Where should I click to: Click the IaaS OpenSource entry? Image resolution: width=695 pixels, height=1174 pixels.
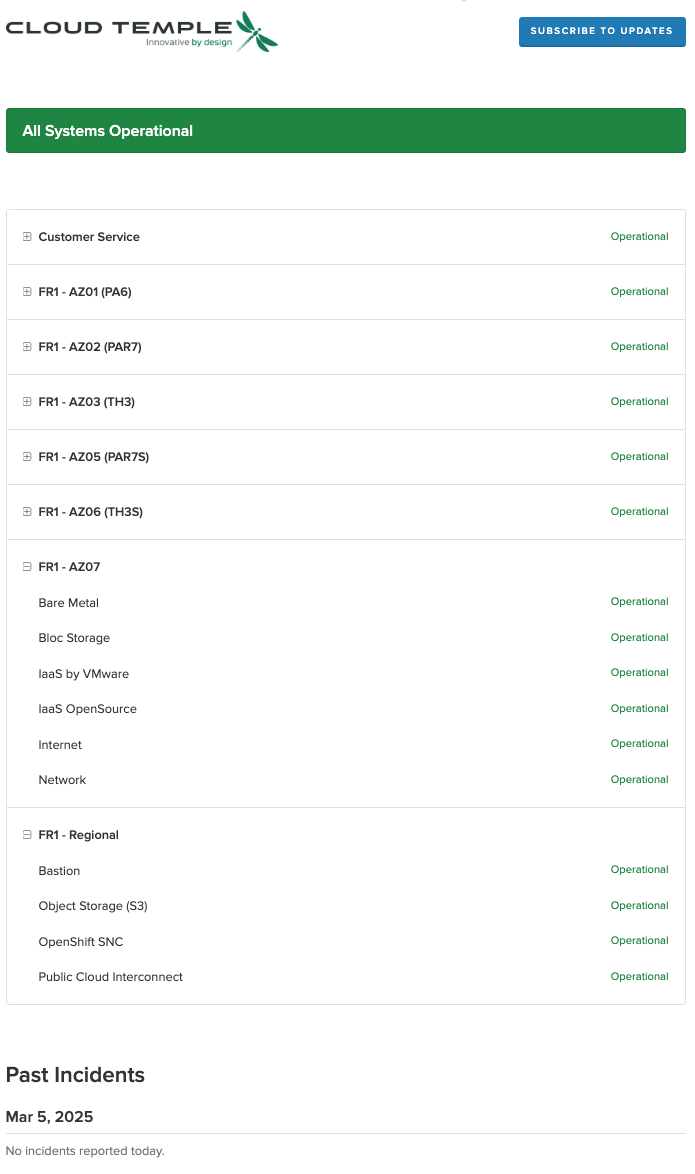pyautogui.click(x=87, y=709)
